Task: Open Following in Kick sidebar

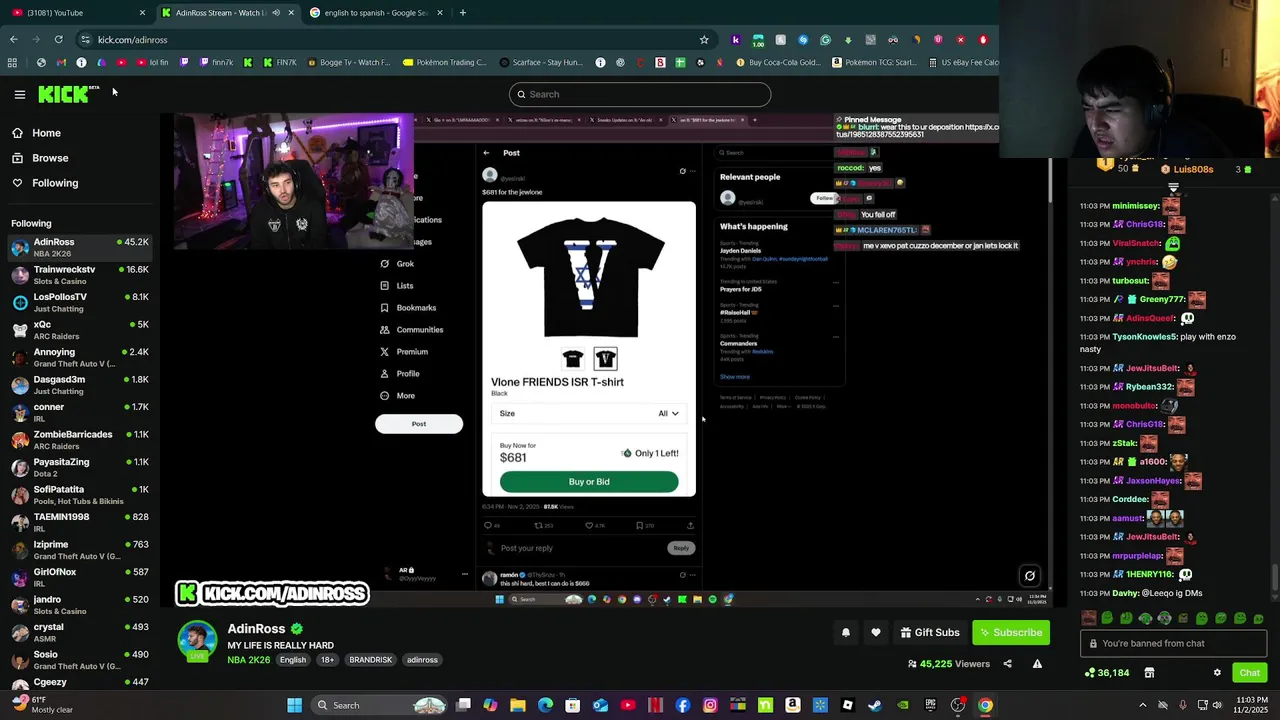Action: tap(55, 183)
